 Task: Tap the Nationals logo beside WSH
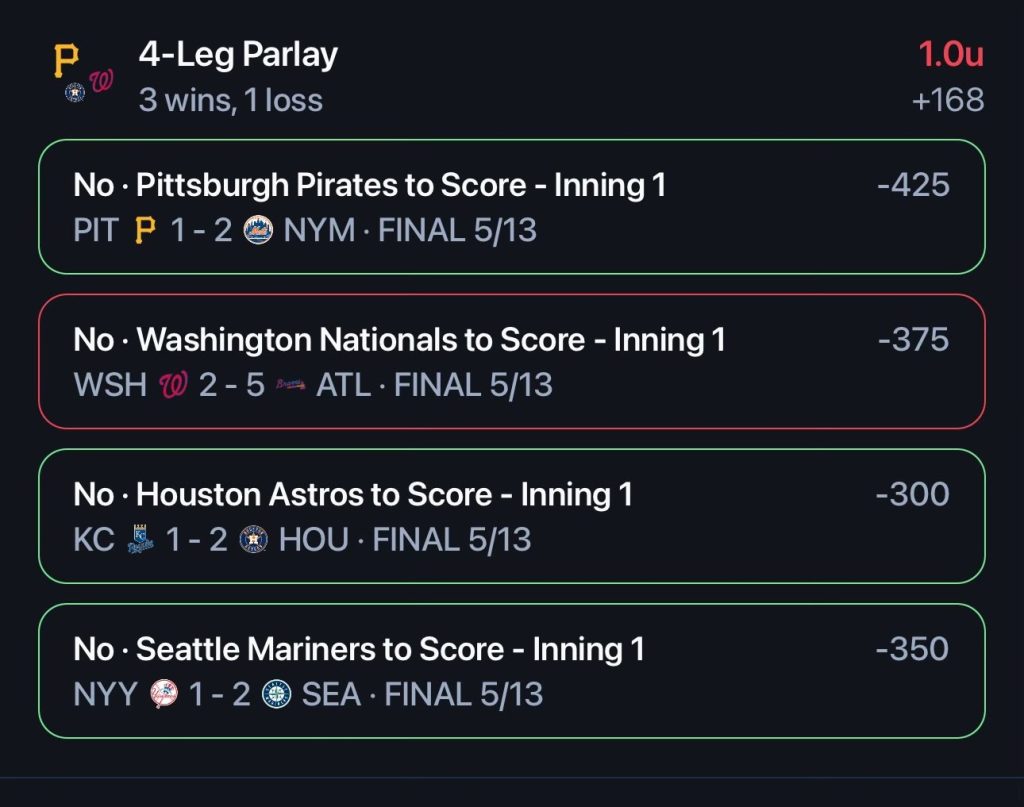pos(173,385)
